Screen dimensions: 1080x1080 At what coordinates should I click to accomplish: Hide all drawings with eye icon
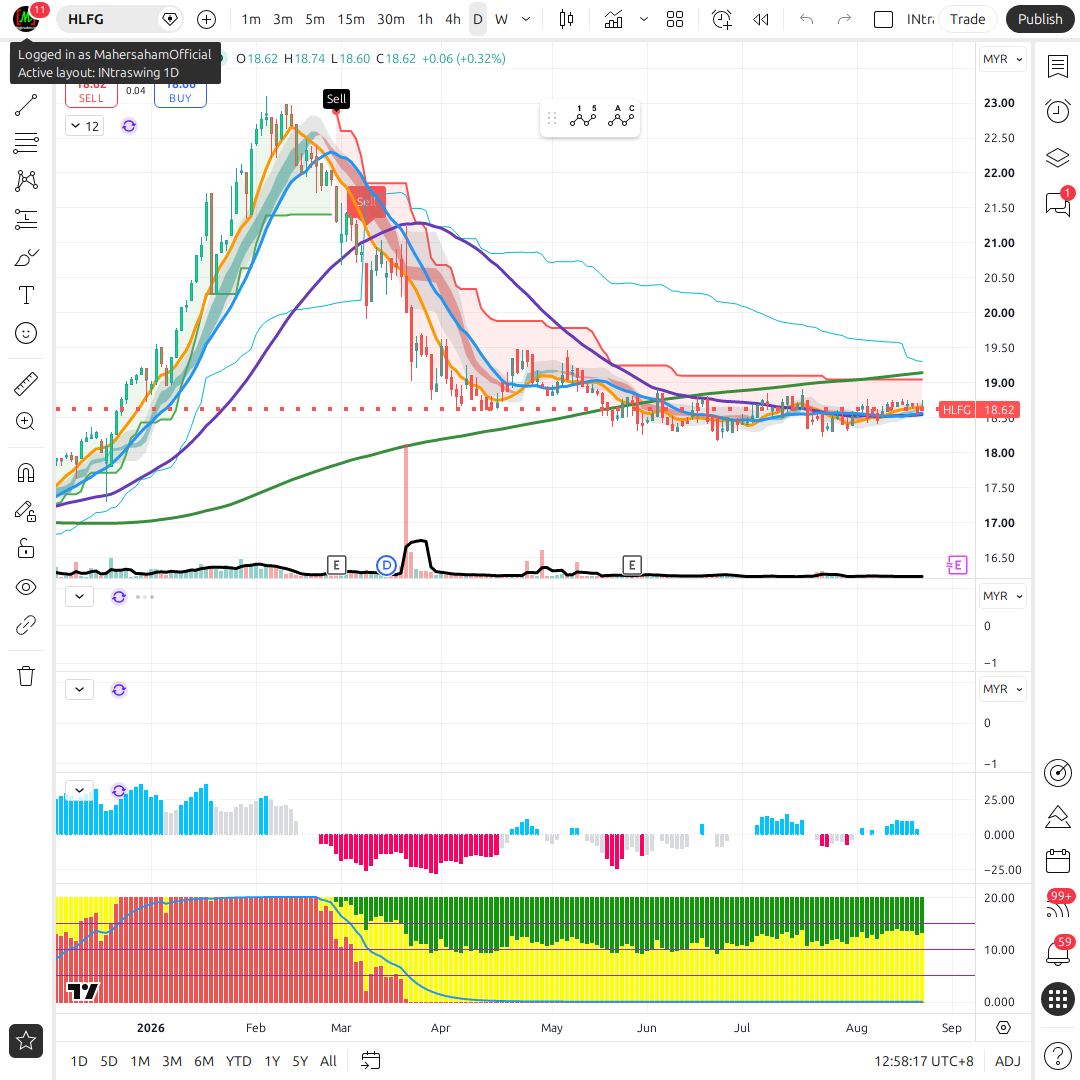pos(26,588)
